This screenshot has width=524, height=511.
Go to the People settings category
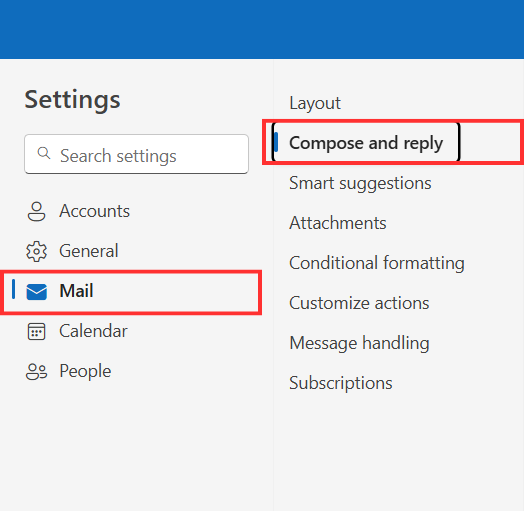(131, 372)
